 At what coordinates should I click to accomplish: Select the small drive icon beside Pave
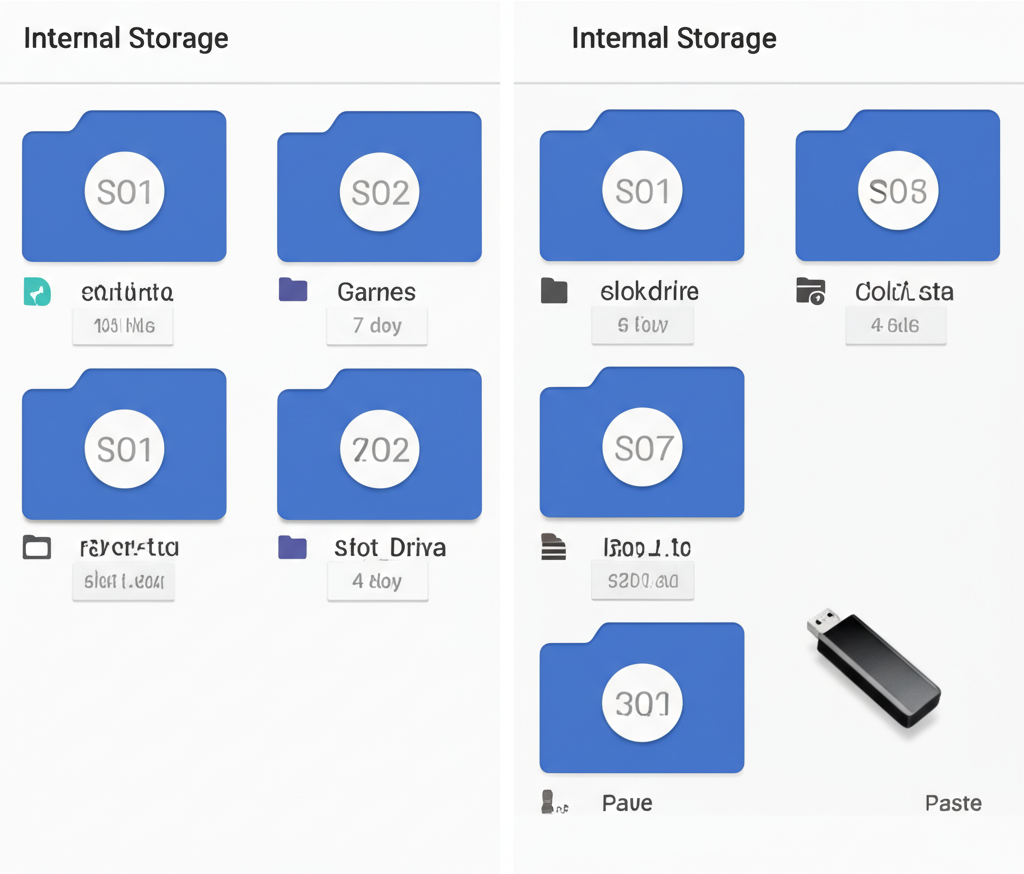(x=548, y=802)
